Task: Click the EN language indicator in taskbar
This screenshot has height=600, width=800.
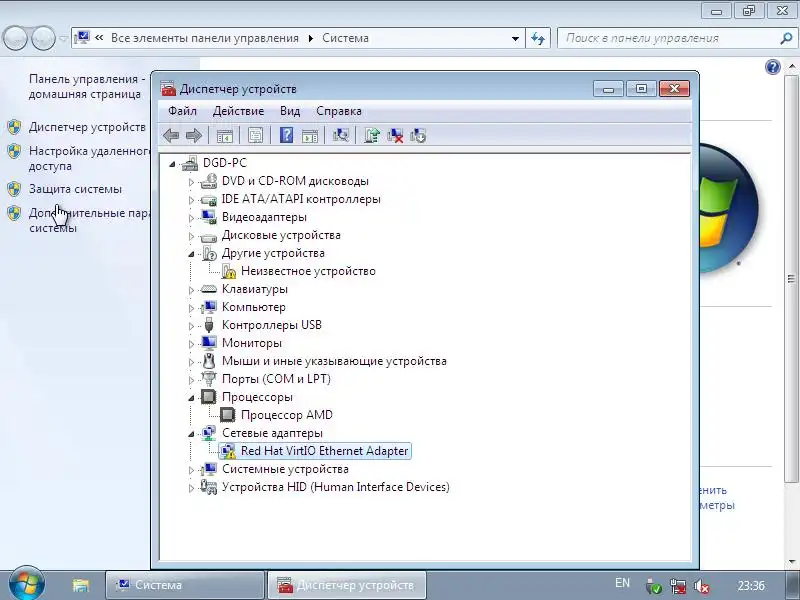Action: [x=622, y=583]
